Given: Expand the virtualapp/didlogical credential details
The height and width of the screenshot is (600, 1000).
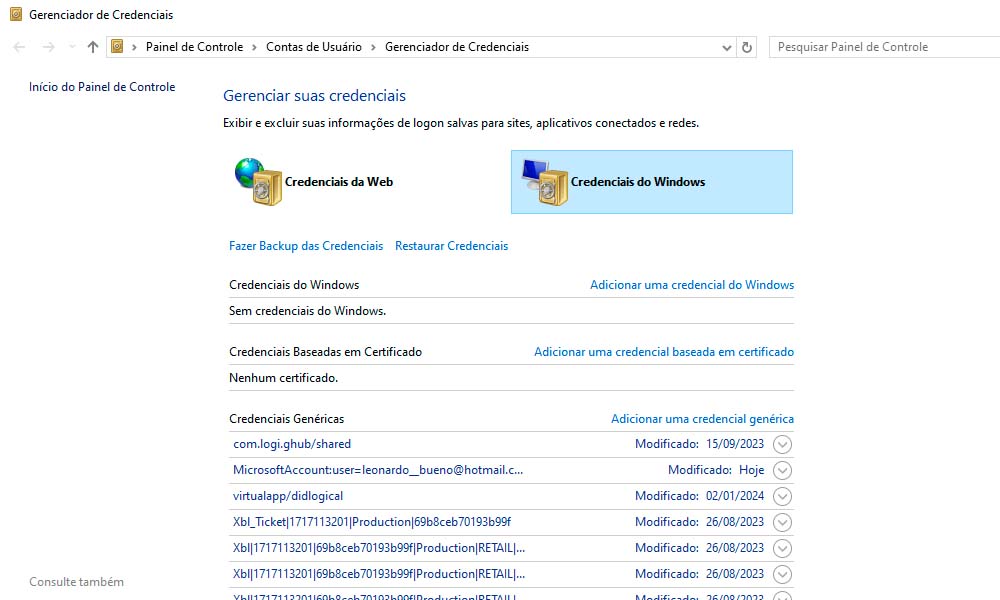Looking at the screenshot, I should 783,496.
